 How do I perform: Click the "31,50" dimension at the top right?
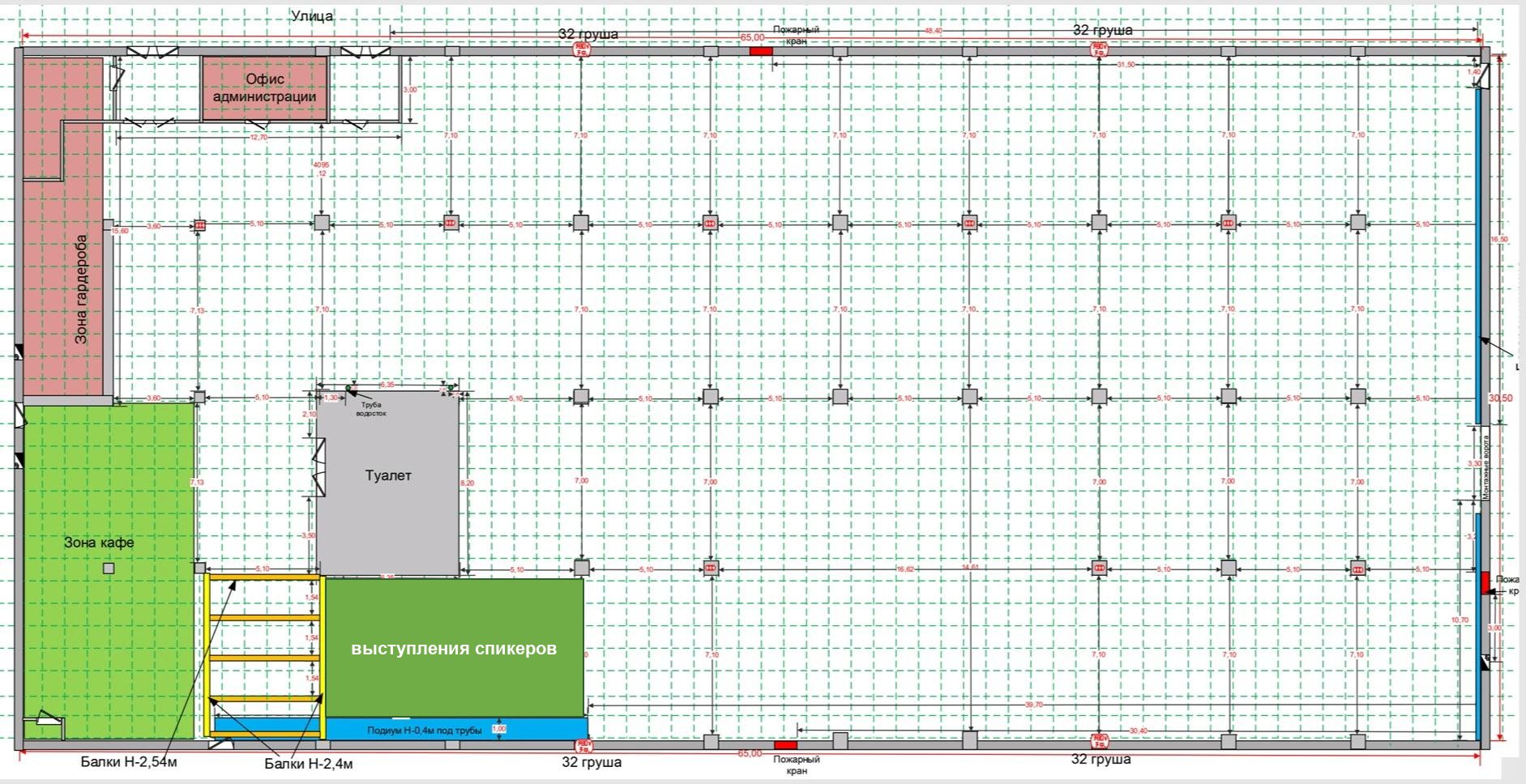pos(1126,64)
